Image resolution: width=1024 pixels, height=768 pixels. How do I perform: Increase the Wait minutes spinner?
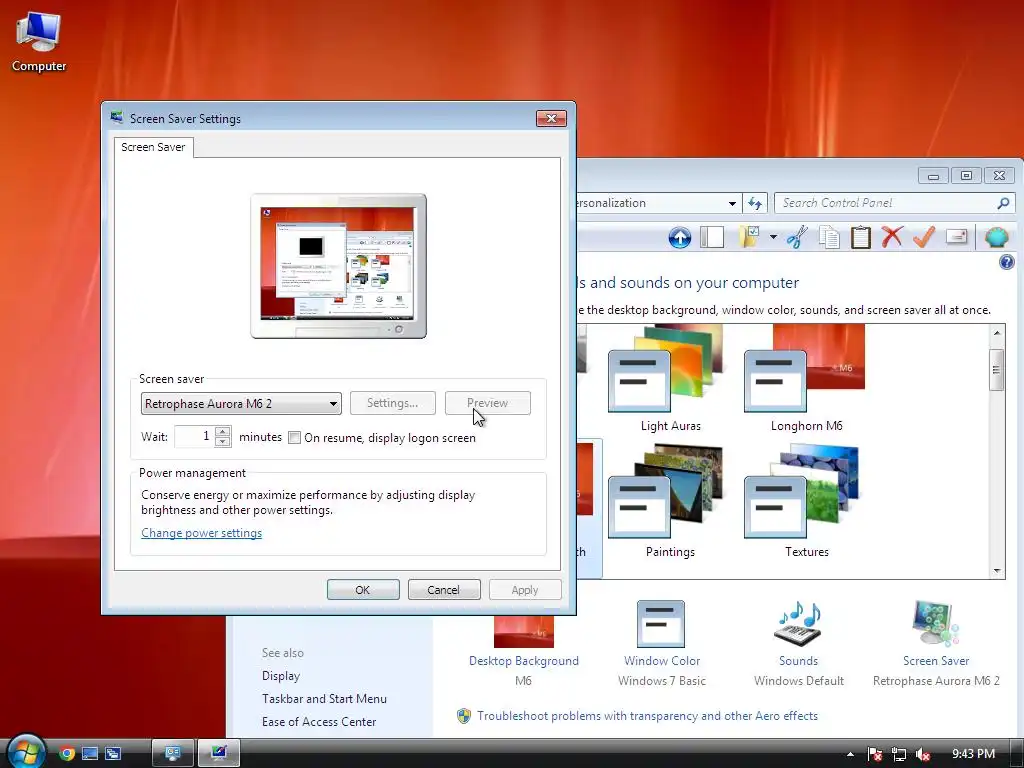point(223,432)
